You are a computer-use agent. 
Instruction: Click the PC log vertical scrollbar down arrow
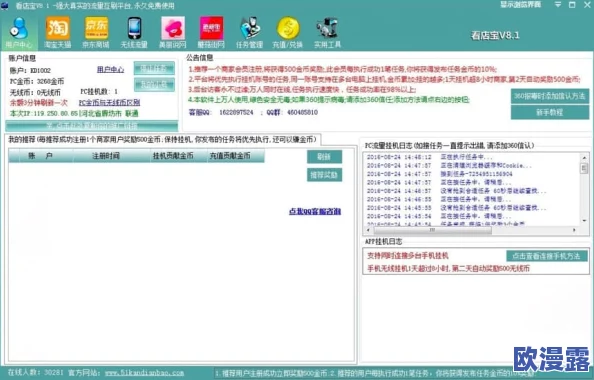[x=584, y=221]
